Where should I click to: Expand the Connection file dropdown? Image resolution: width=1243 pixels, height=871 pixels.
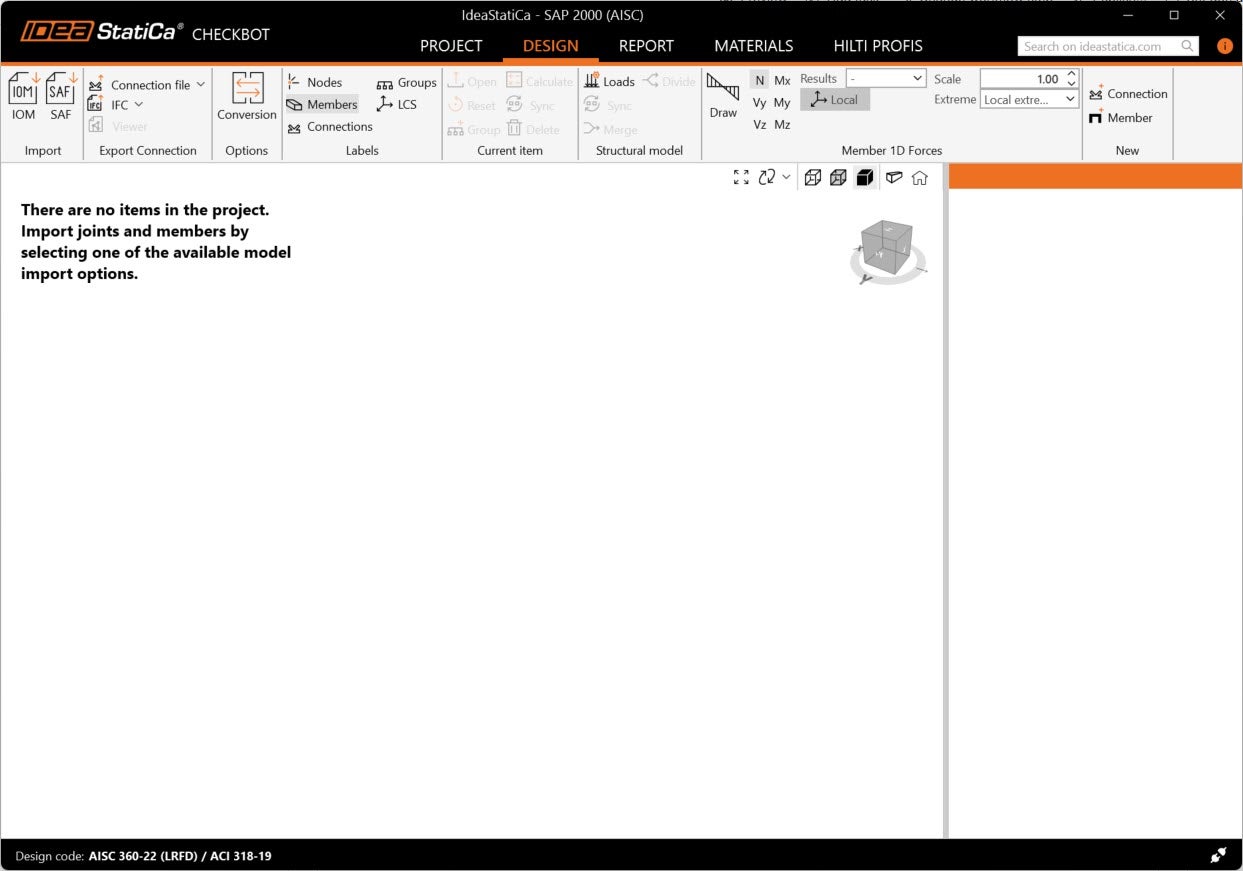(x=200, y=85)
